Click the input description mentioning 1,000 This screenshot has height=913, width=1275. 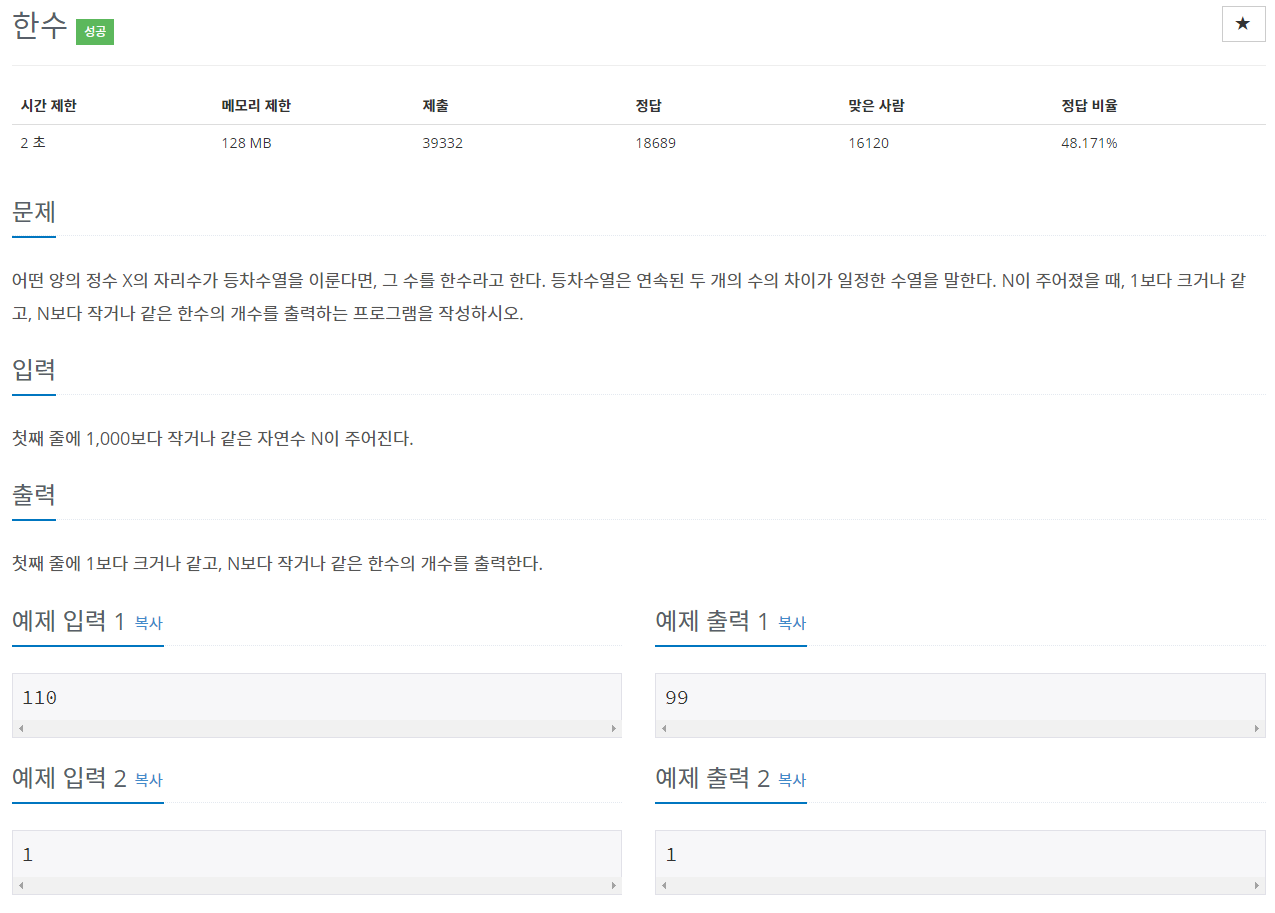(x=212, y=438)
